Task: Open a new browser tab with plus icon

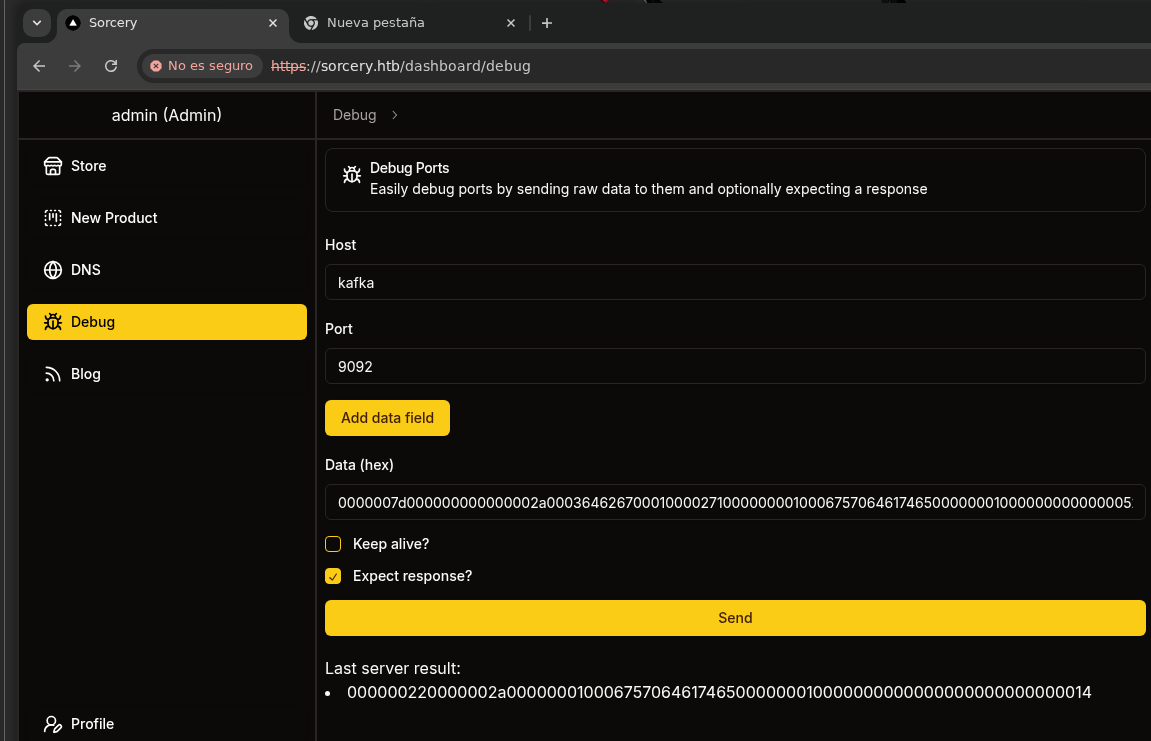Action: (546, 23)
